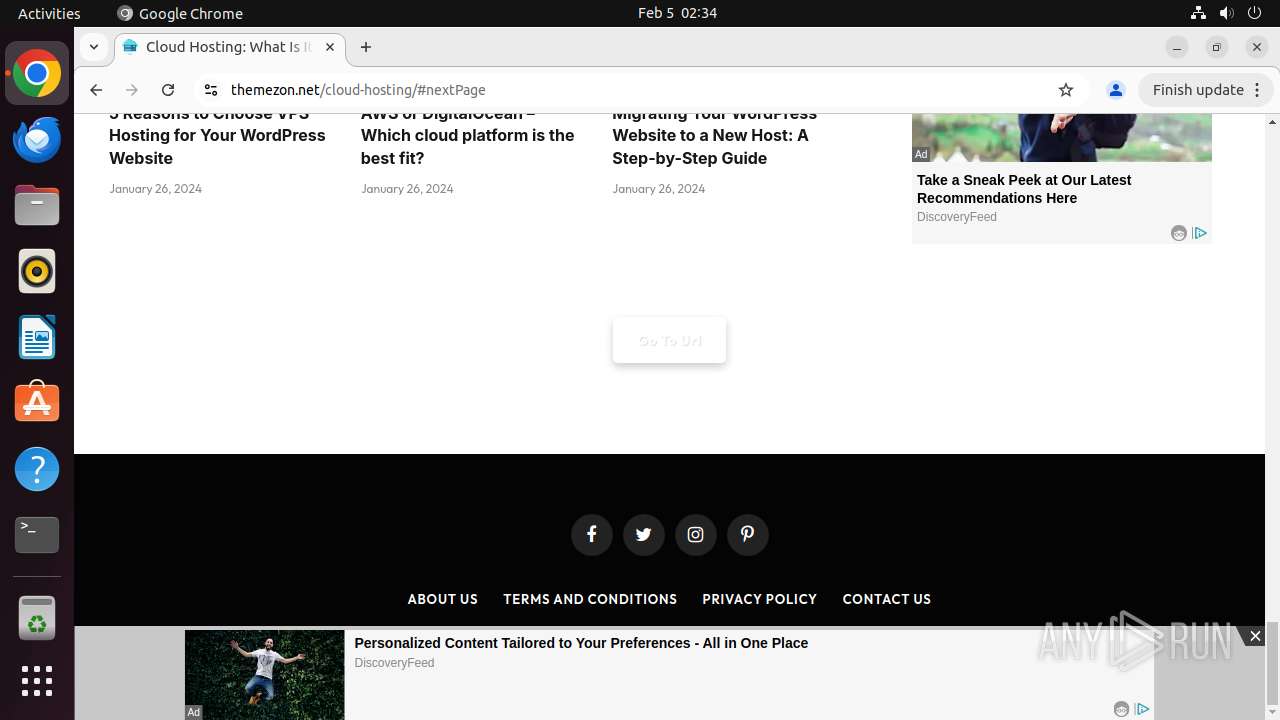Open the Privacy Policy footer link
Image resolution: width=1280 pixels, height=720 pixels.
(x=759, y=599)
